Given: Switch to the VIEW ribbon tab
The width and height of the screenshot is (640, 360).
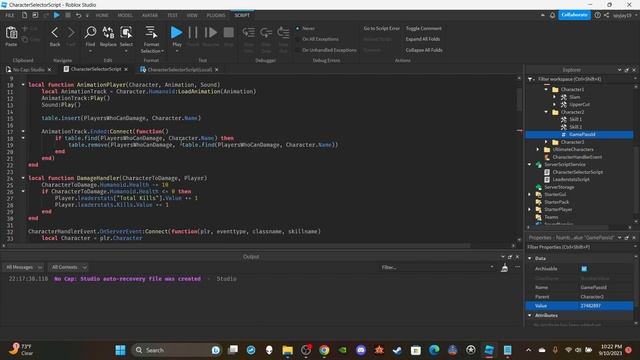Looking at the screenshot, I should tap(192, 15).
